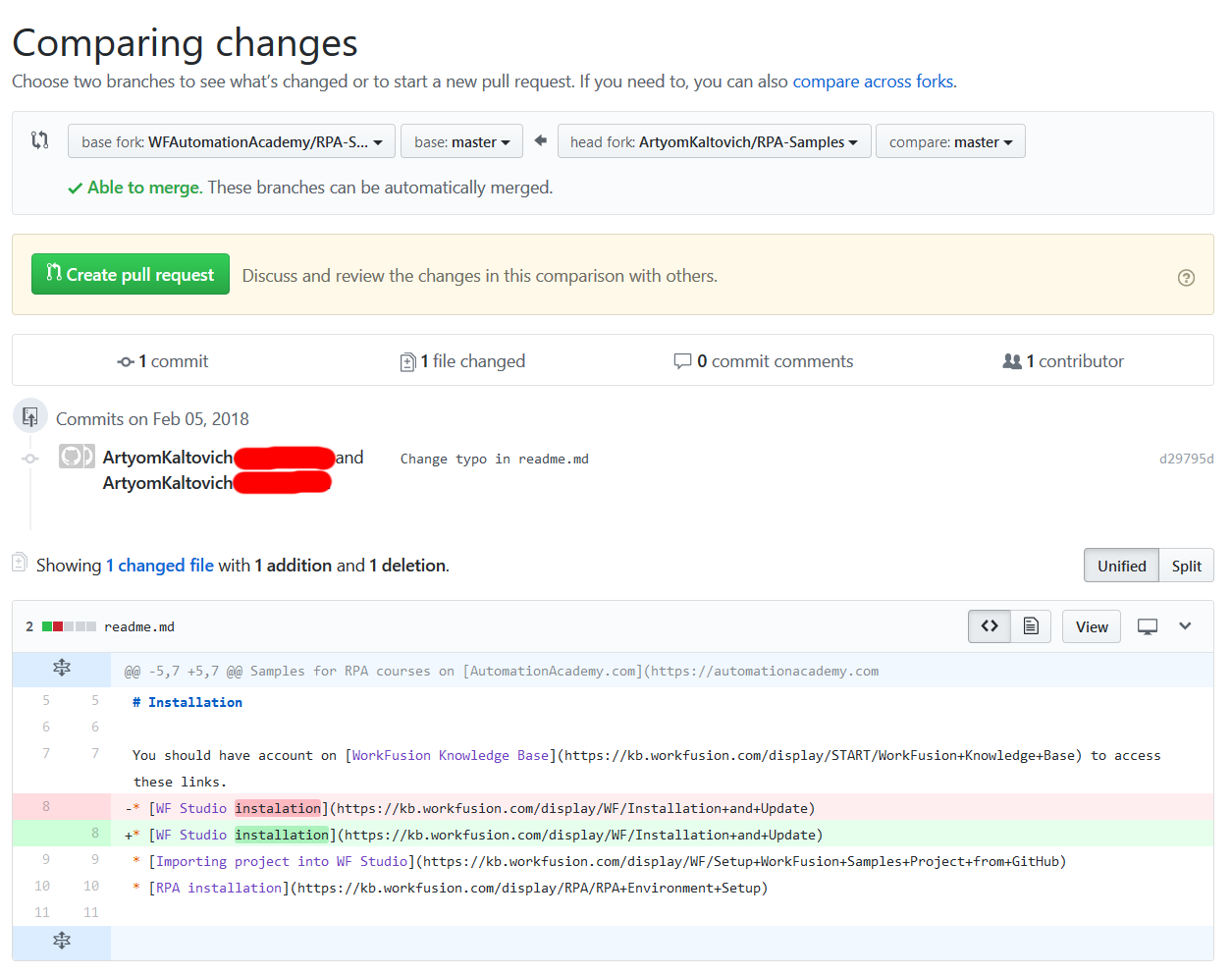Click the desktop monitor icon for readme.md
The width and height of the screenshot is (1232, 974).
1148,626
